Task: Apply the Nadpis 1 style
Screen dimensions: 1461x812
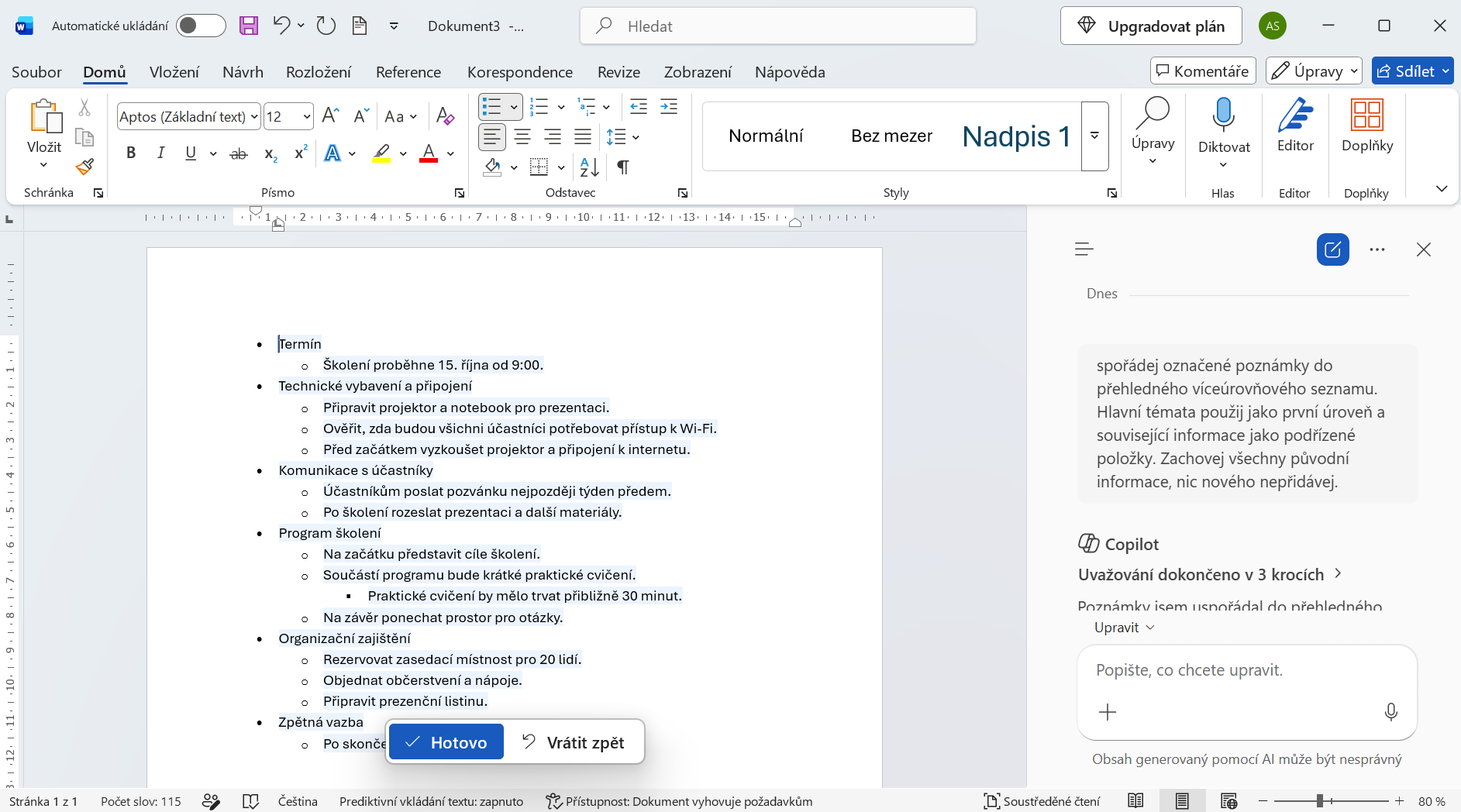Action: (1016, 136)
